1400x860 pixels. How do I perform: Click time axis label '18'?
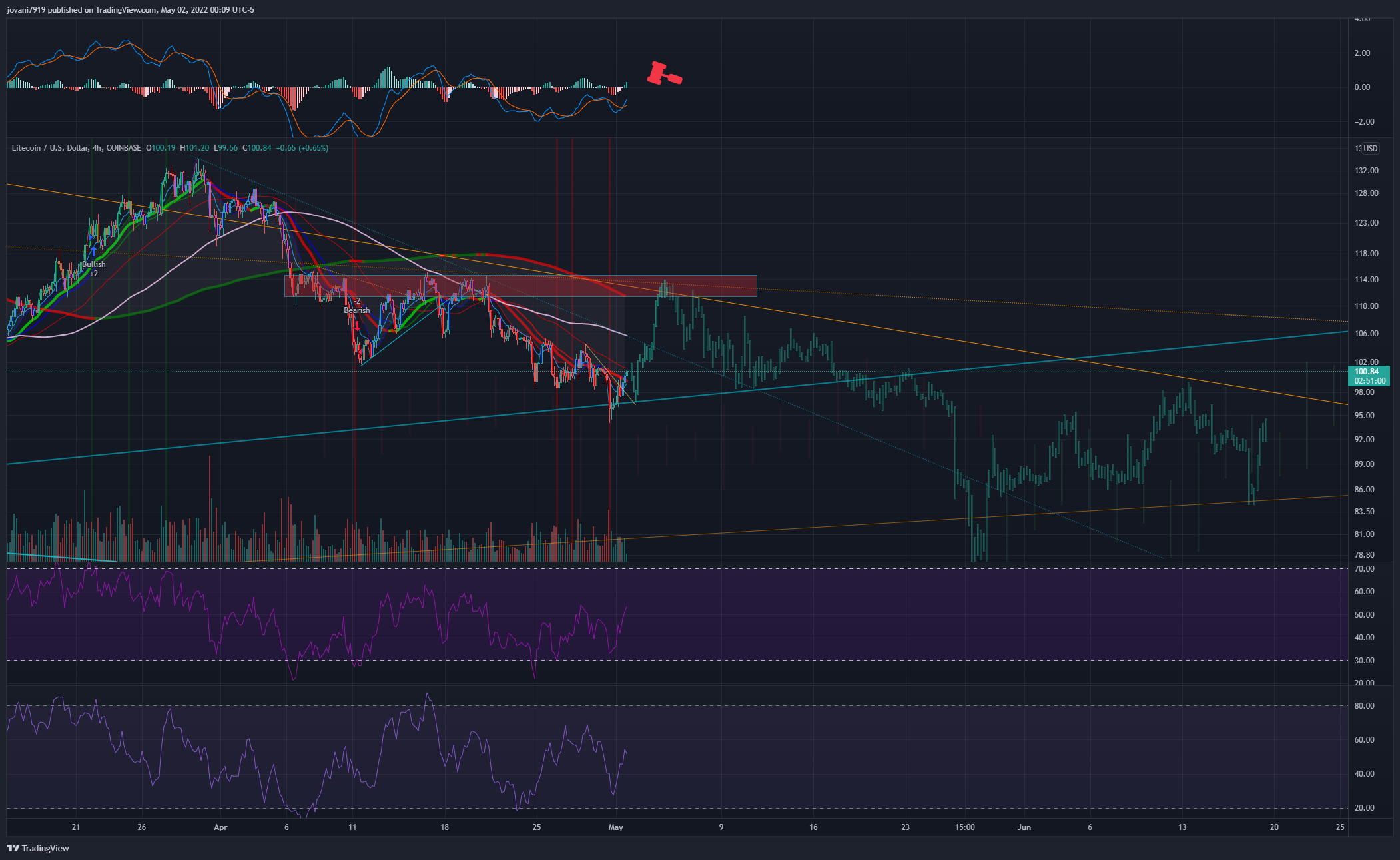pyautogui.click(x=445, y=827)
